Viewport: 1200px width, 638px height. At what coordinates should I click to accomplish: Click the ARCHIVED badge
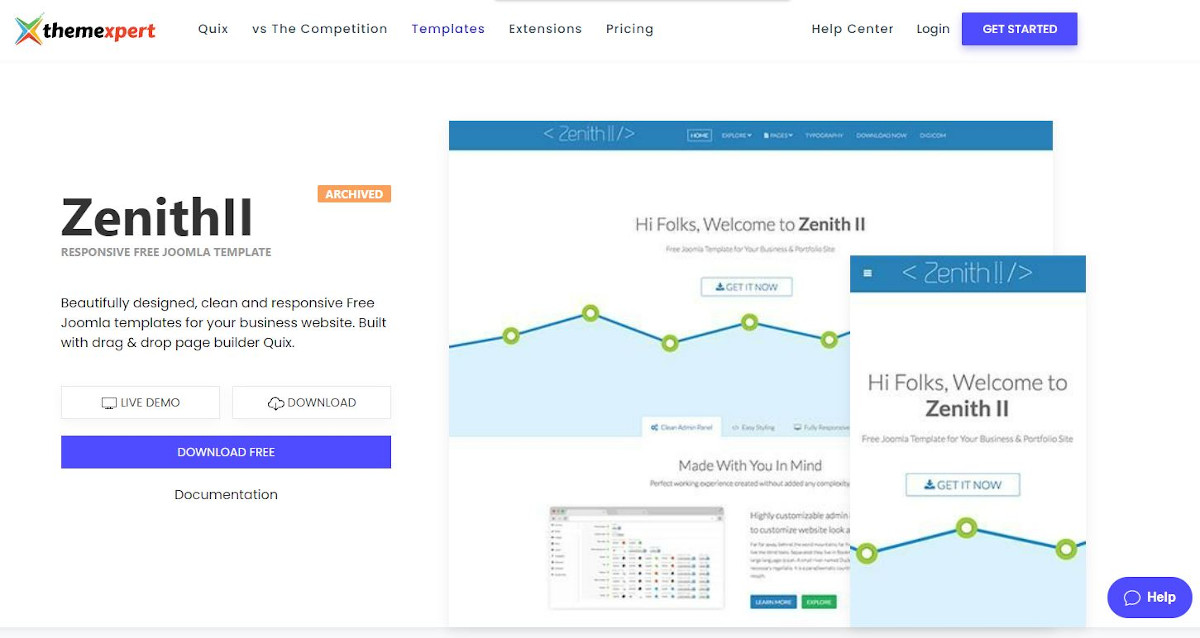[354, 194]
